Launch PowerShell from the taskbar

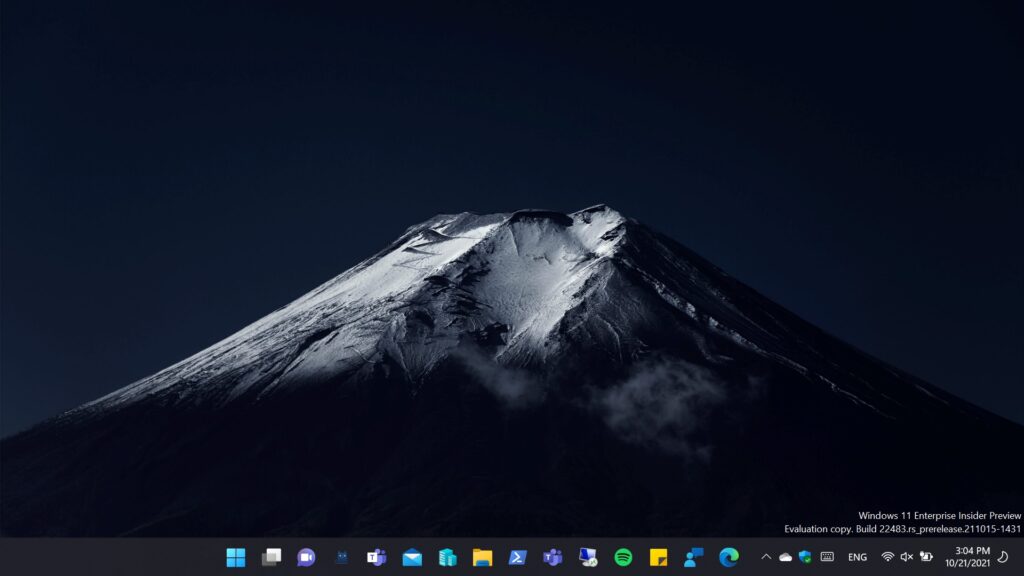tap(517, 557)
